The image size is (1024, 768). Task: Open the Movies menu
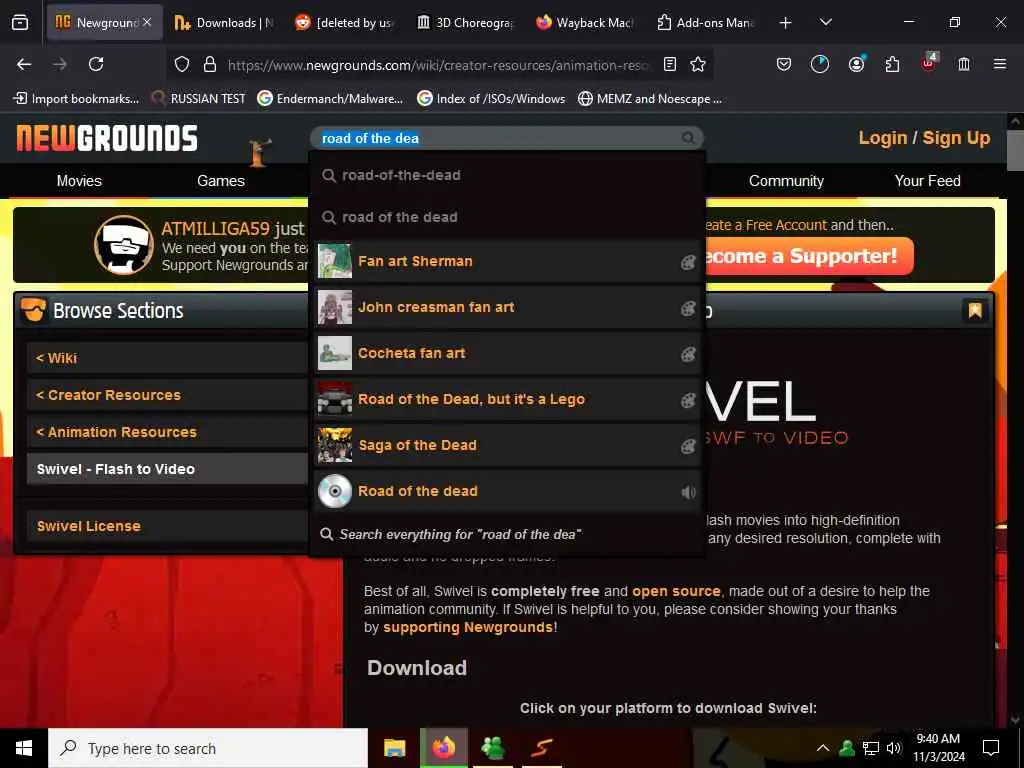point(79,181)
